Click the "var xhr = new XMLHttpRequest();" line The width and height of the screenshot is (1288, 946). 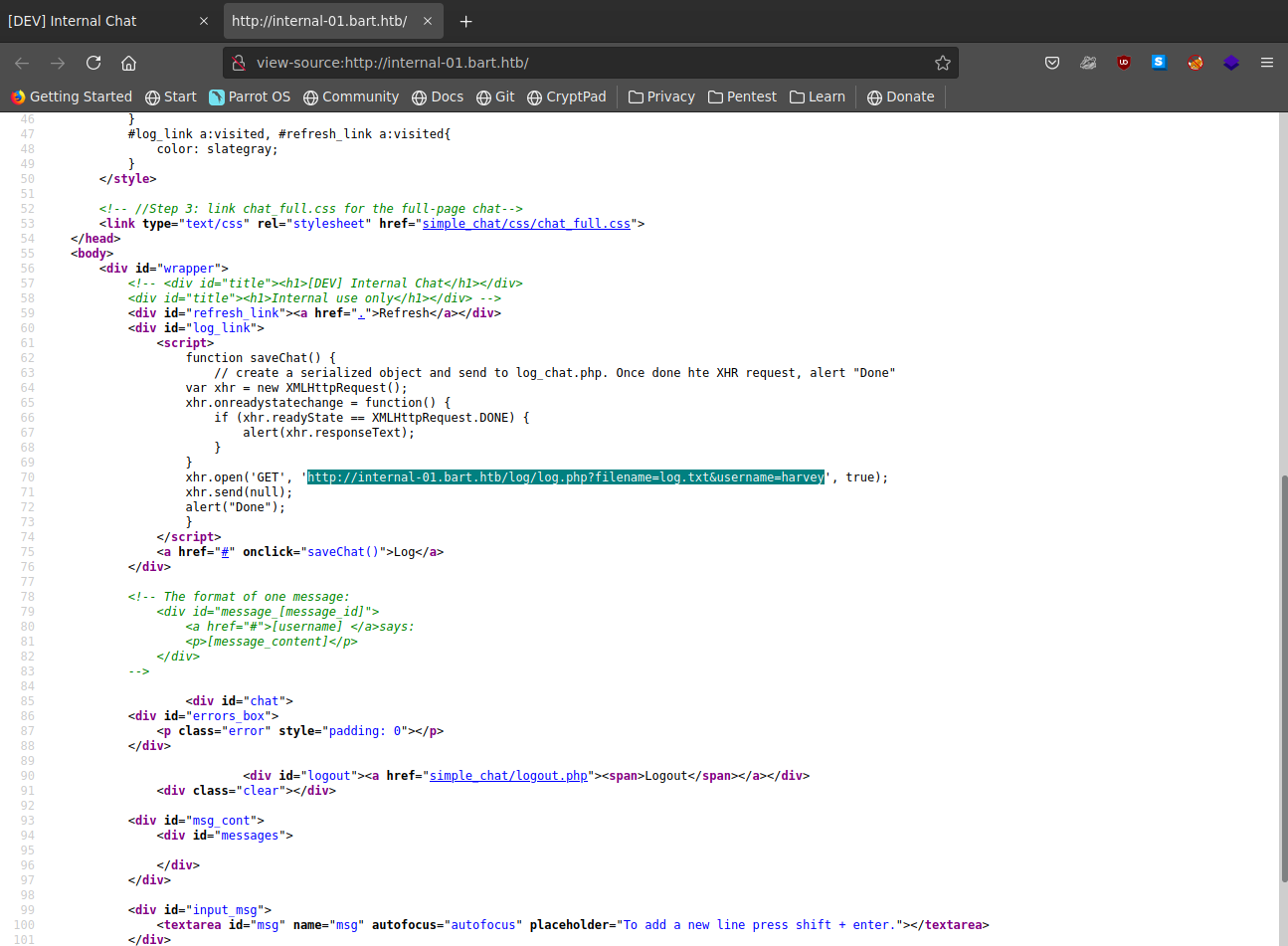click(x=296, y=388)
